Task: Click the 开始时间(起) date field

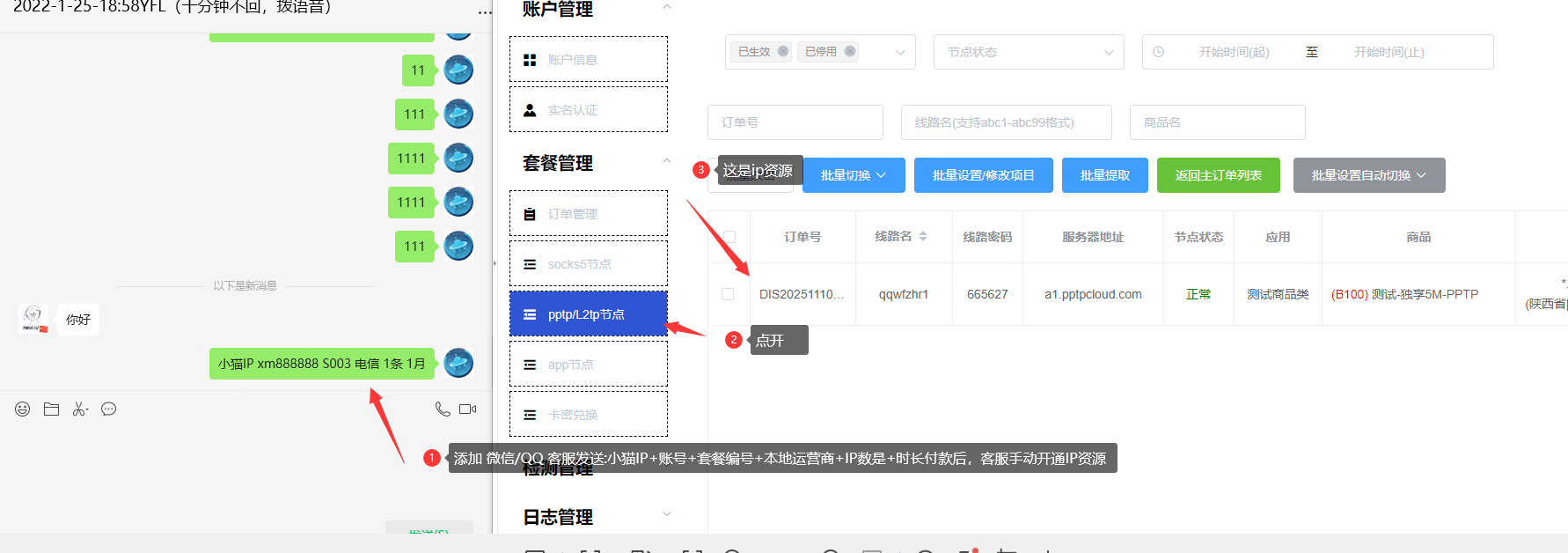Action: 1234,52
